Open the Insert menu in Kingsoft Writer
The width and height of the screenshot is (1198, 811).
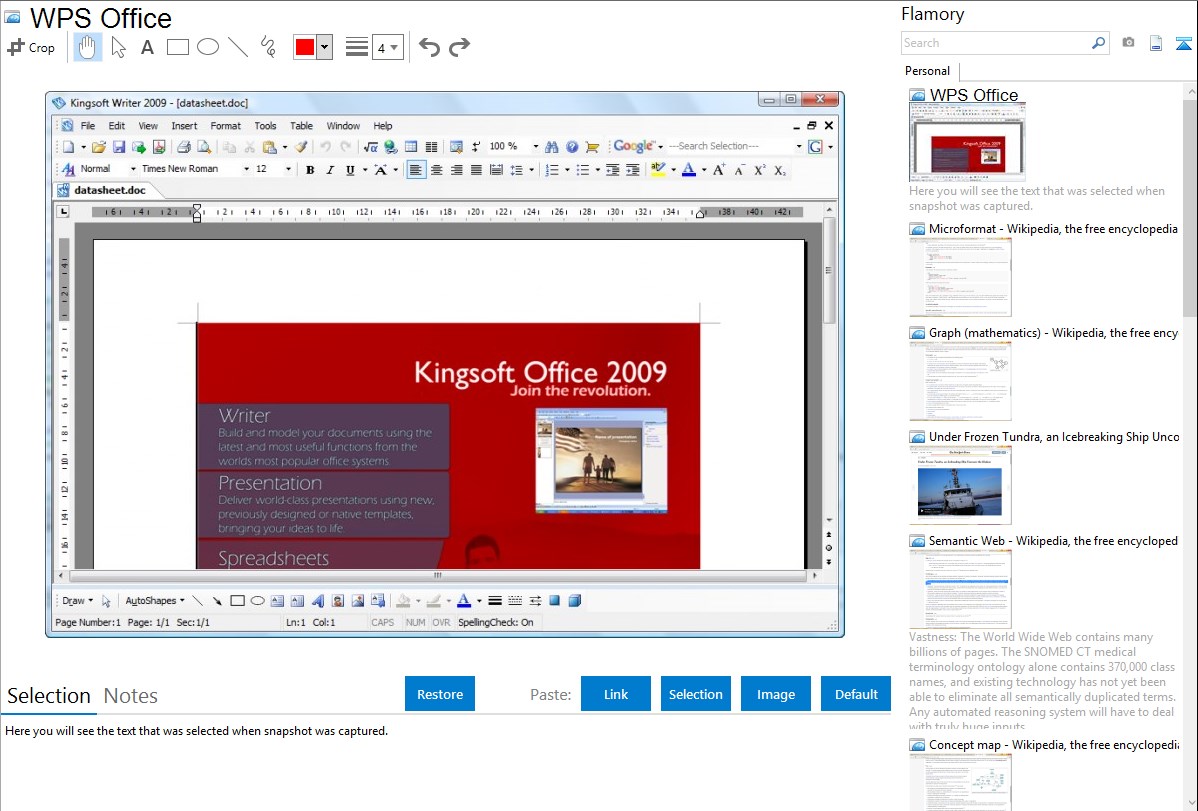click(x=184, y=125)
